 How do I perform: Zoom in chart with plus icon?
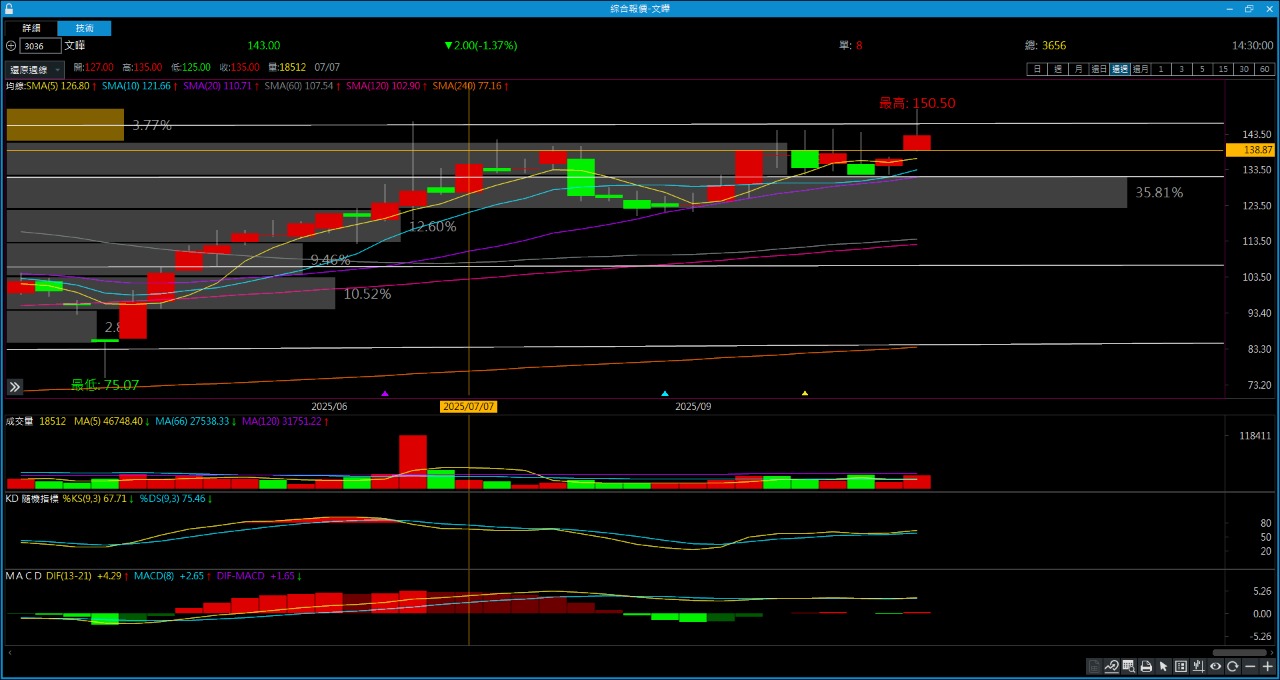1268,667
